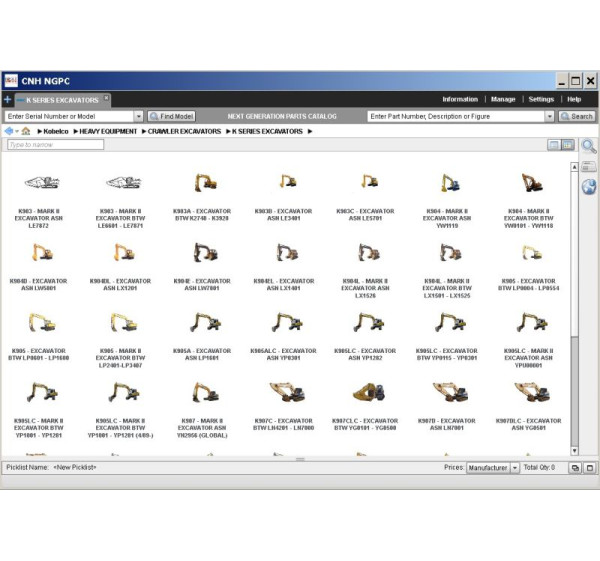Open the serial number or model dropdown
Viewport: 600px width, 561px height.
pyautogui.click(x=139, y=117)
